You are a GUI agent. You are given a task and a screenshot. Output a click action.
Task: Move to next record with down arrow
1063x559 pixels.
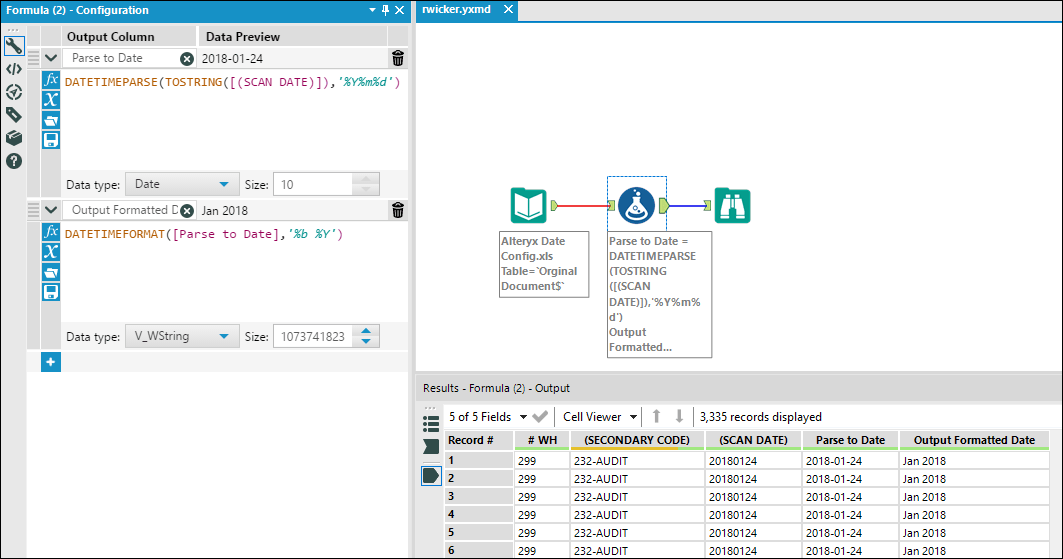pos(679,417)
